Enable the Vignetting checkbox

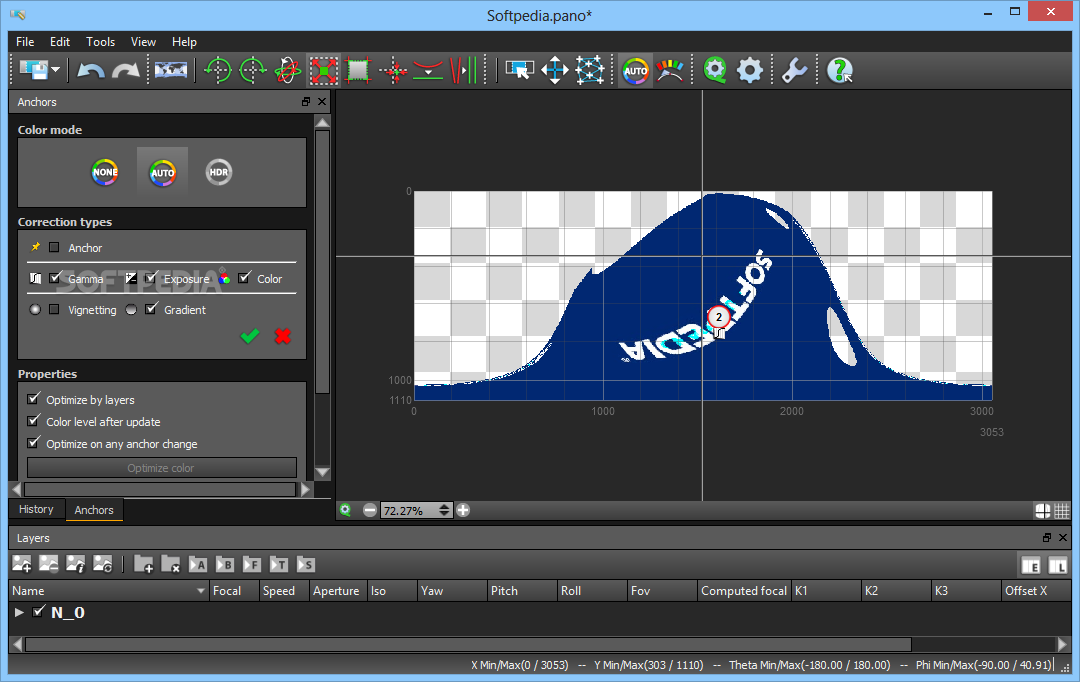[54, 309]
